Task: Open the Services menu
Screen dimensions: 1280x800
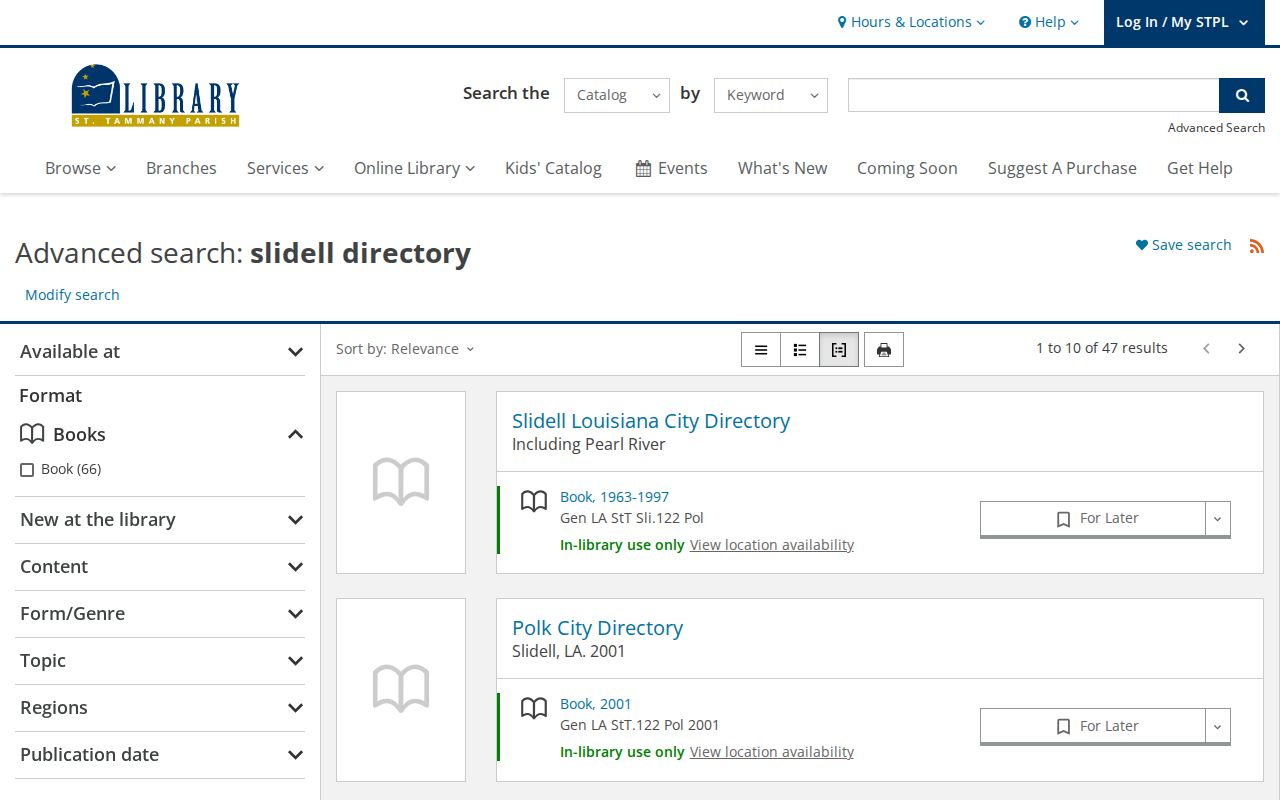Action: click(286, 168)
